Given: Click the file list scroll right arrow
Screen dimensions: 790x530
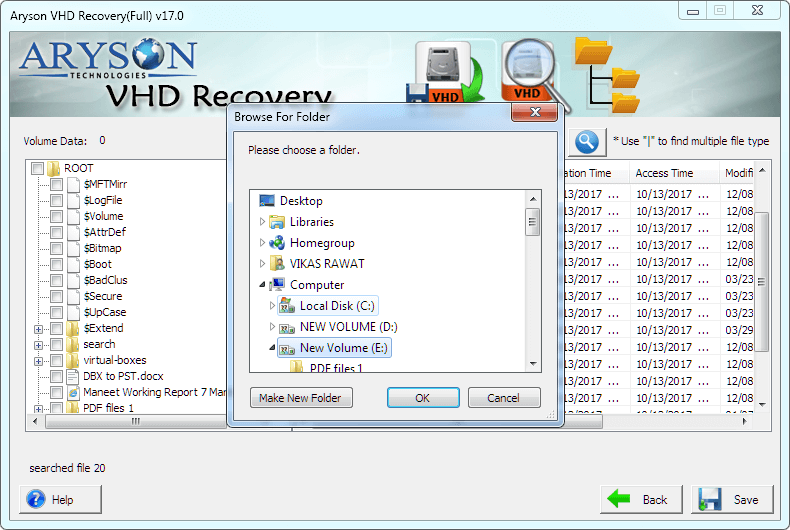Looking at the screenshot, I should point(745,421).
